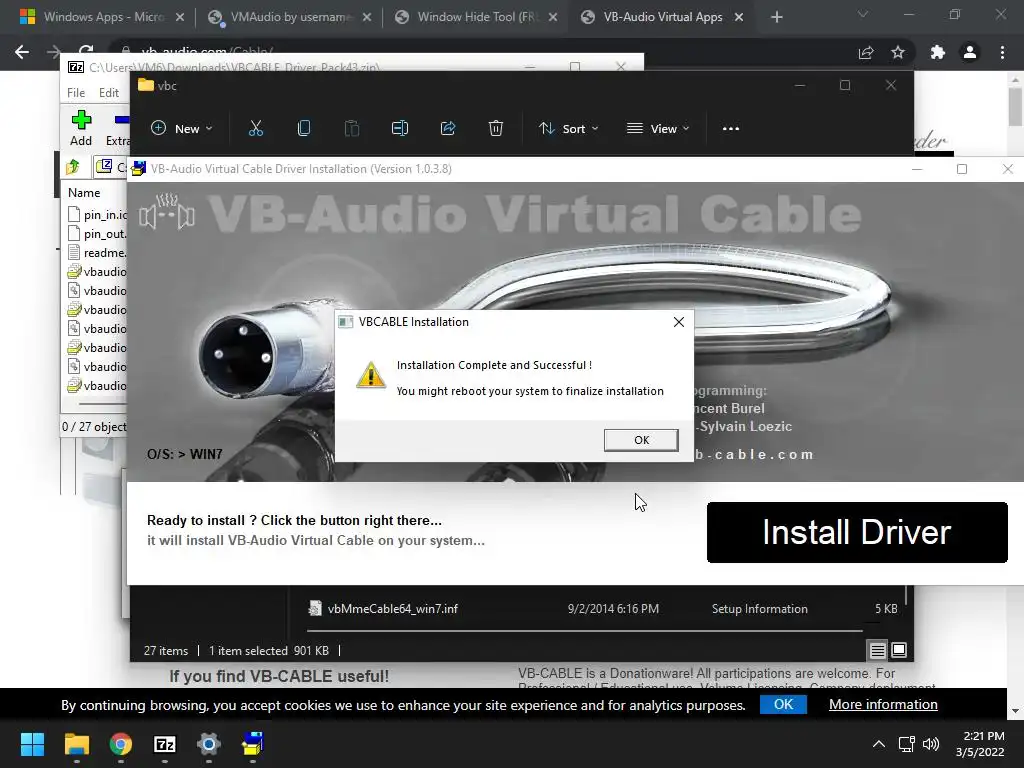This screenshot has height=768, width=1024.
Task: Select vbMmeCable64_win7.inf file row
Action: [602, 609]
